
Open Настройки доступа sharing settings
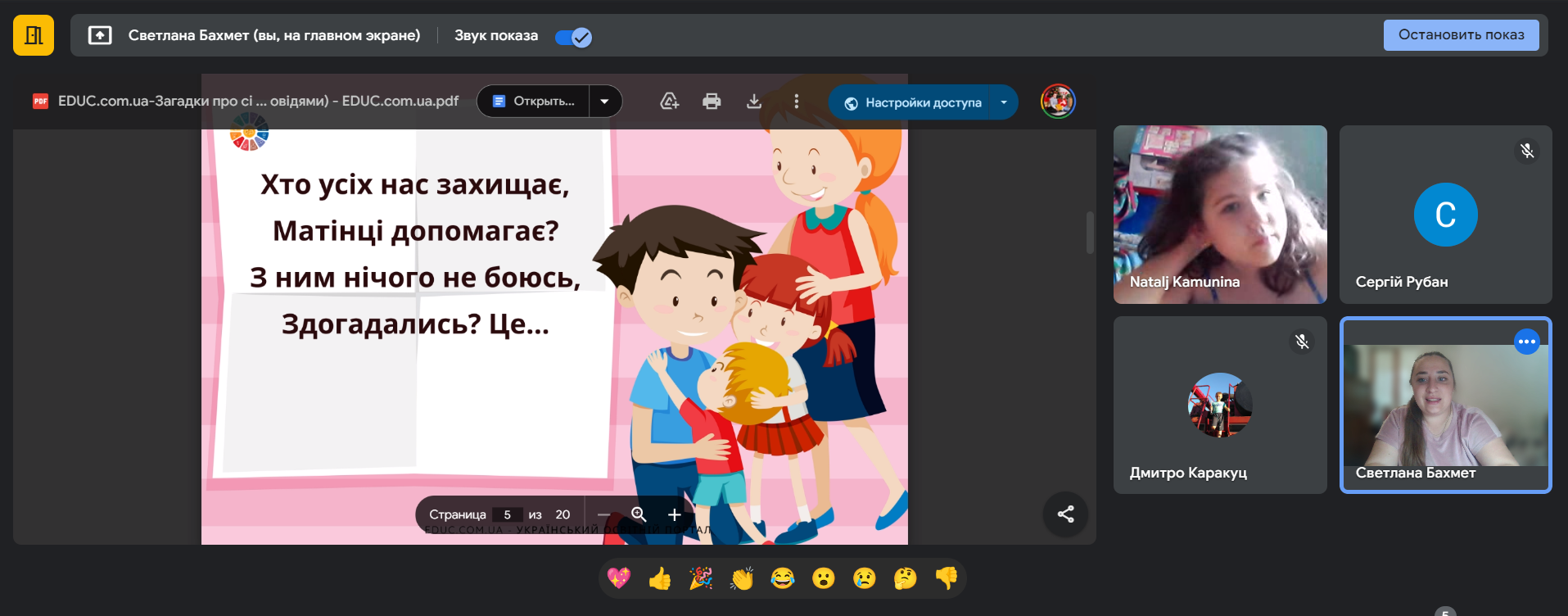click(912, 102)
